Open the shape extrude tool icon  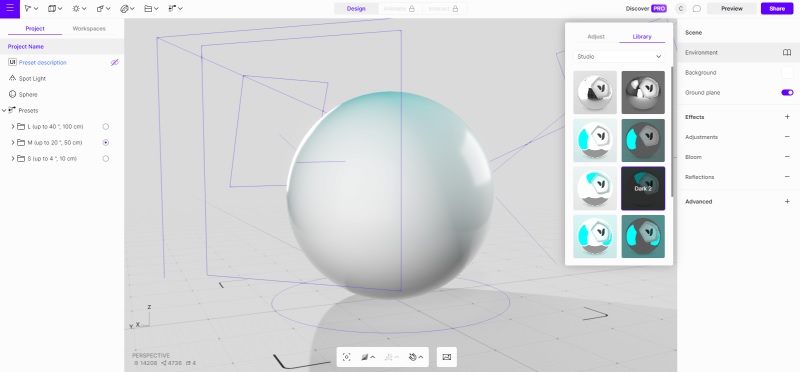click(x=101, y=9)
